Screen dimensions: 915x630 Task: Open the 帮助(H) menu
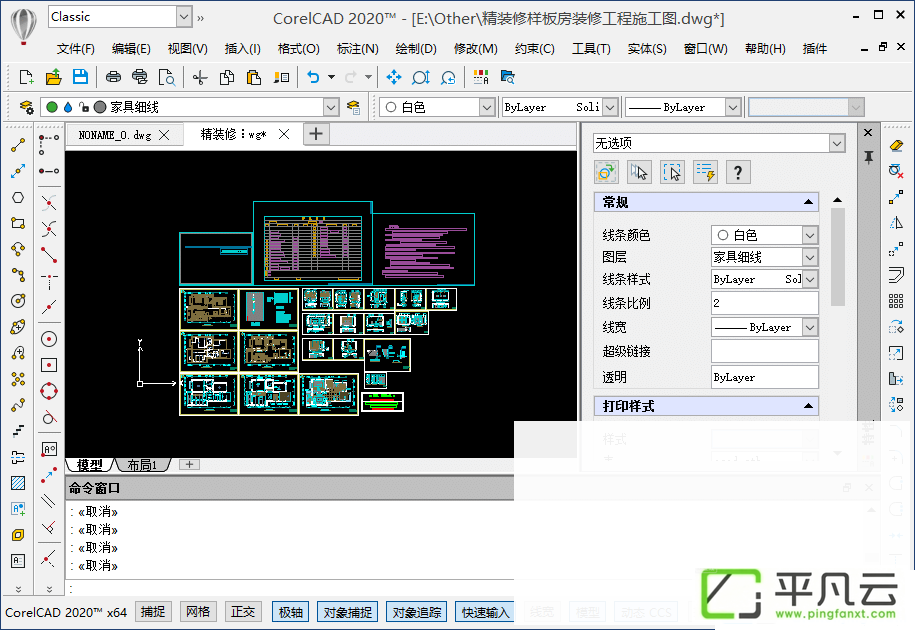tap(765, 48)
